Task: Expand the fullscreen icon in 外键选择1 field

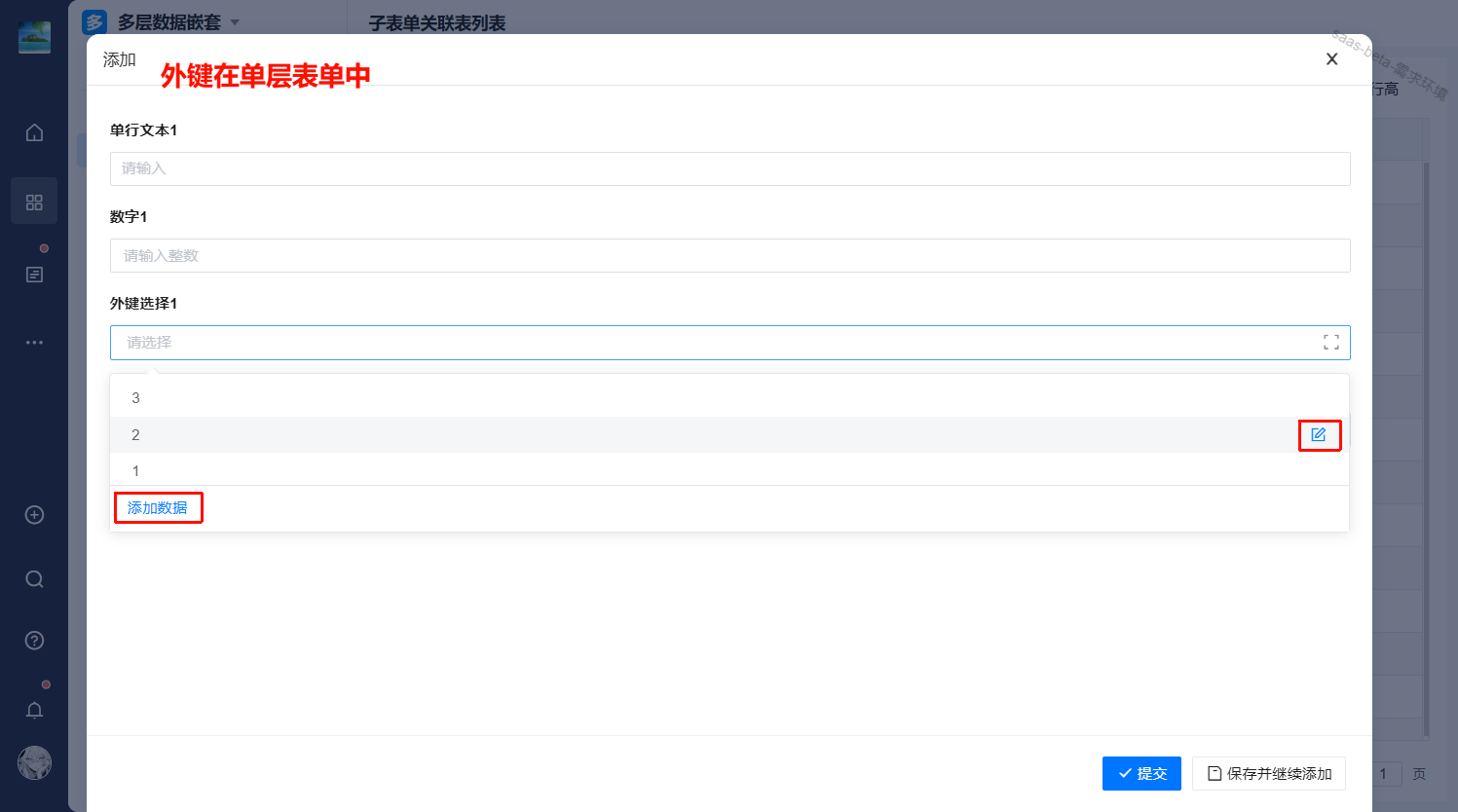Action: point(1330,343)
